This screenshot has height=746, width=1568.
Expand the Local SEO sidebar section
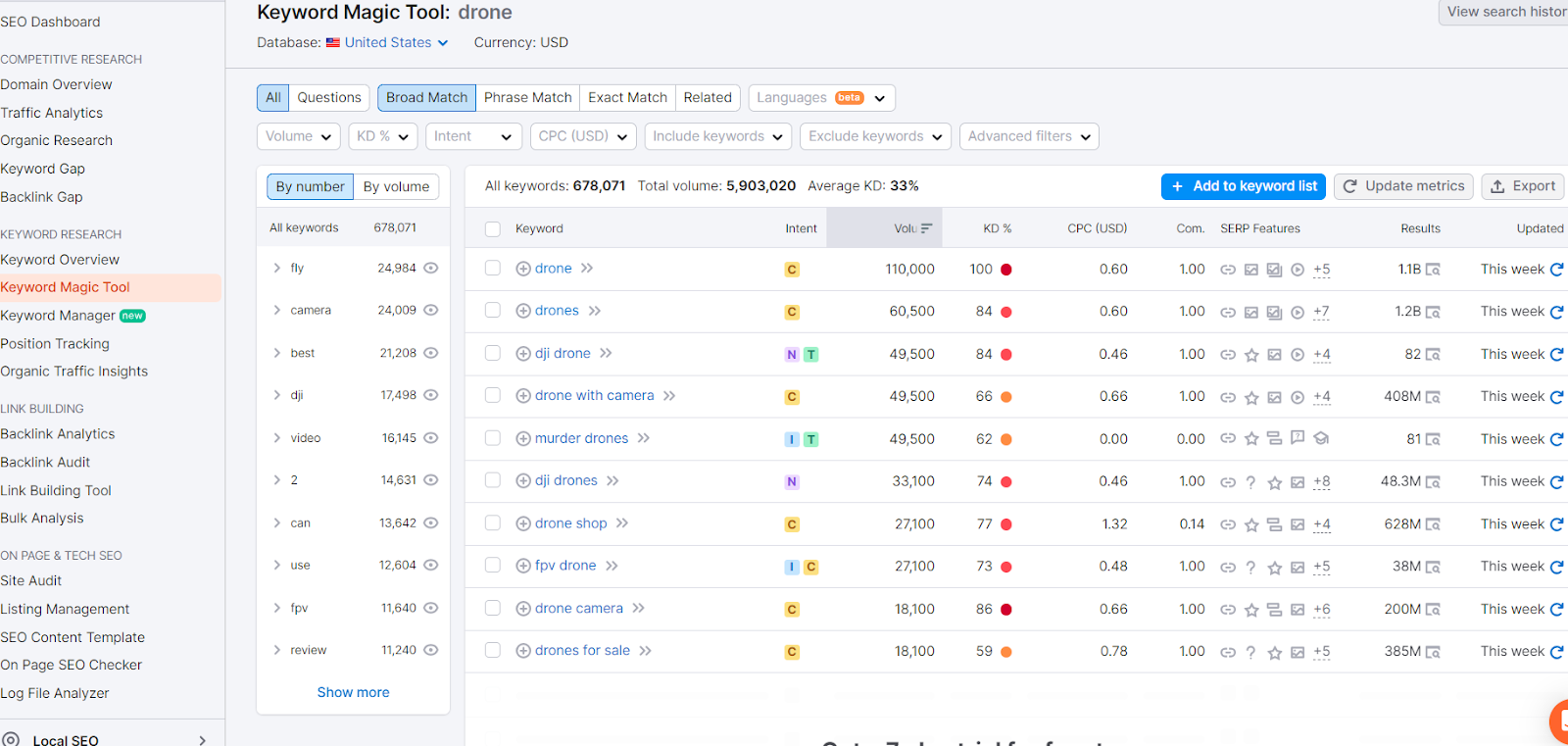pyautogui.click(x=202, y=740)
